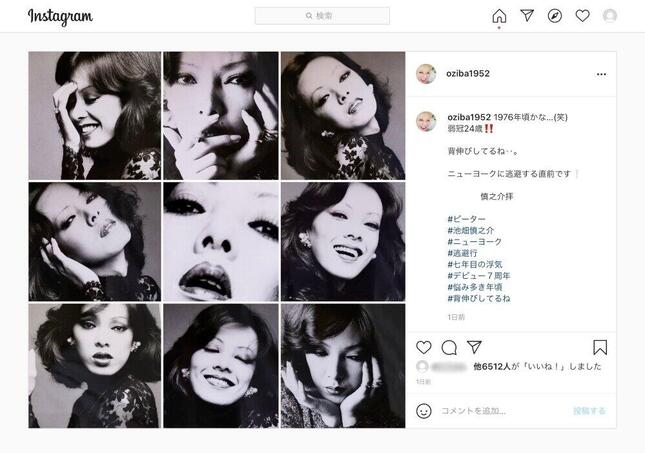Open oziba1952 username in post header
Screen dimensions: 645x453
pos(468,74)
